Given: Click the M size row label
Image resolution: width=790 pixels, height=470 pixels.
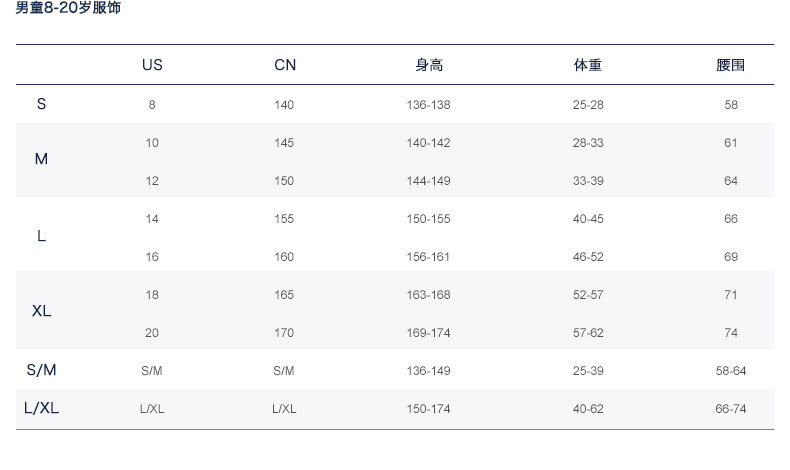Looking at the screenshot, I should (41, 159).
